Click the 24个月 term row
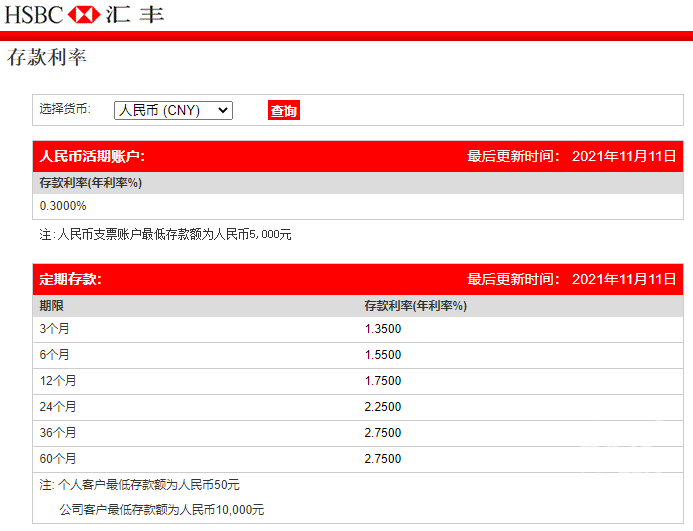 coord(358,408)
